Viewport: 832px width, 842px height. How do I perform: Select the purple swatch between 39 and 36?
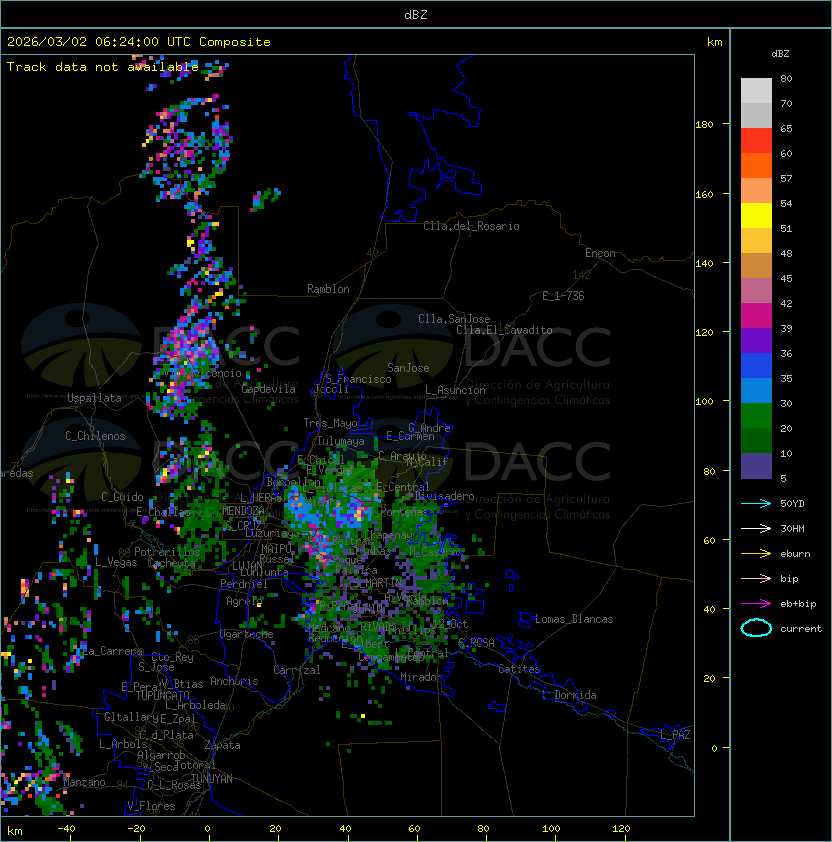point(756,340)
